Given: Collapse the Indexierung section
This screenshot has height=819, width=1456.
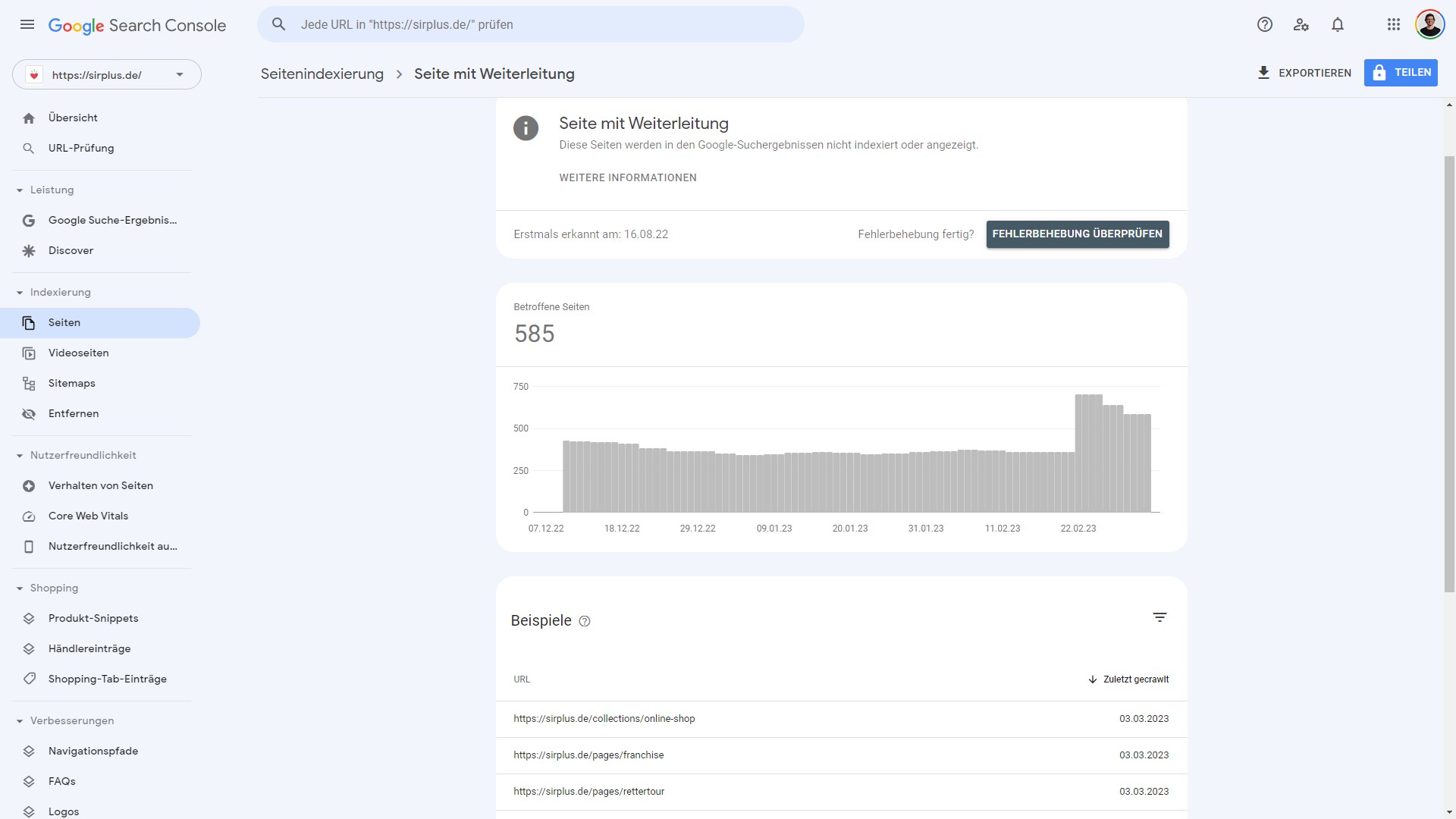Looking at the screenshot, I should (x=20, y=293).
